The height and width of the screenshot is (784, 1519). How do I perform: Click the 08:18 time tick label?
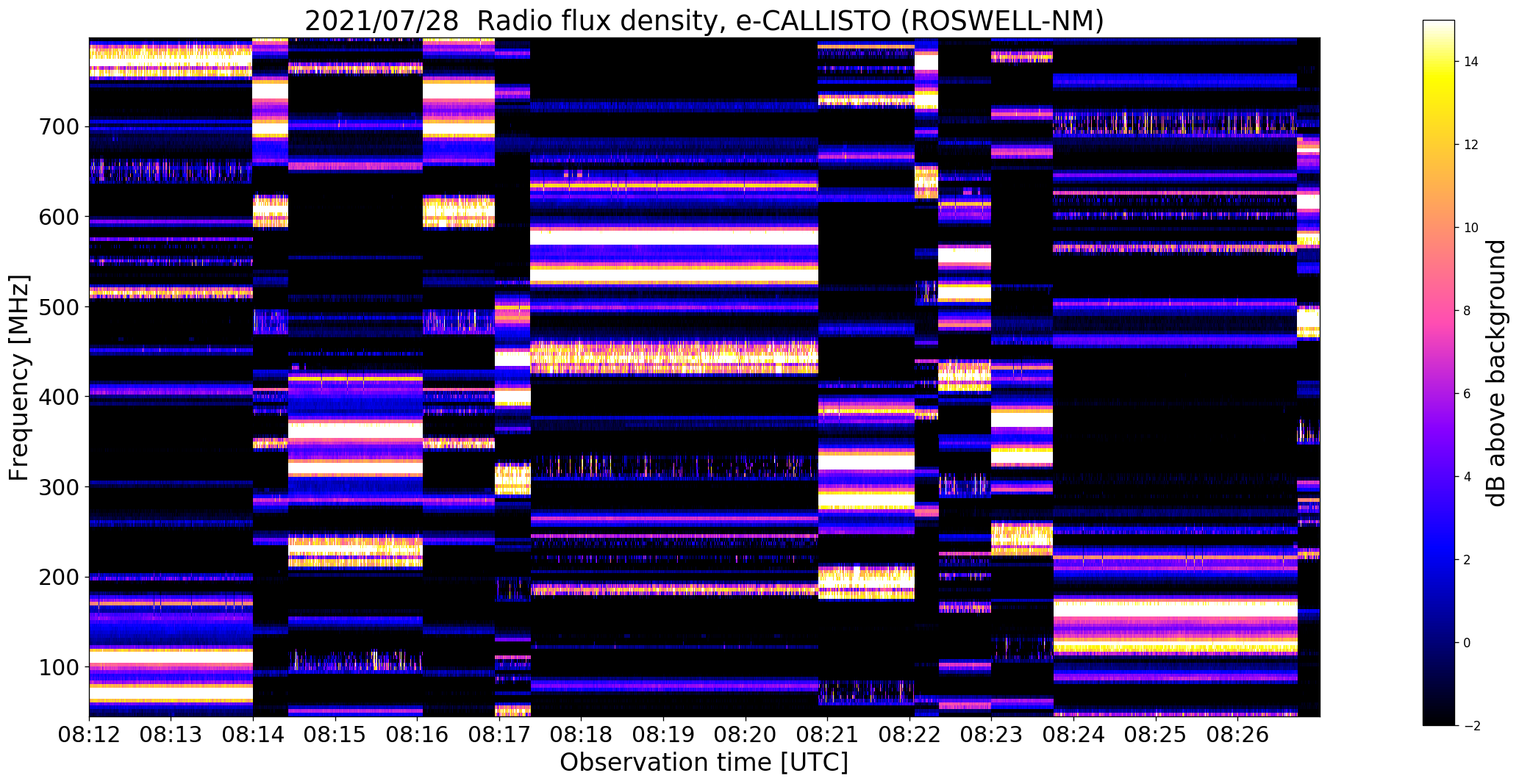[582, 733]
